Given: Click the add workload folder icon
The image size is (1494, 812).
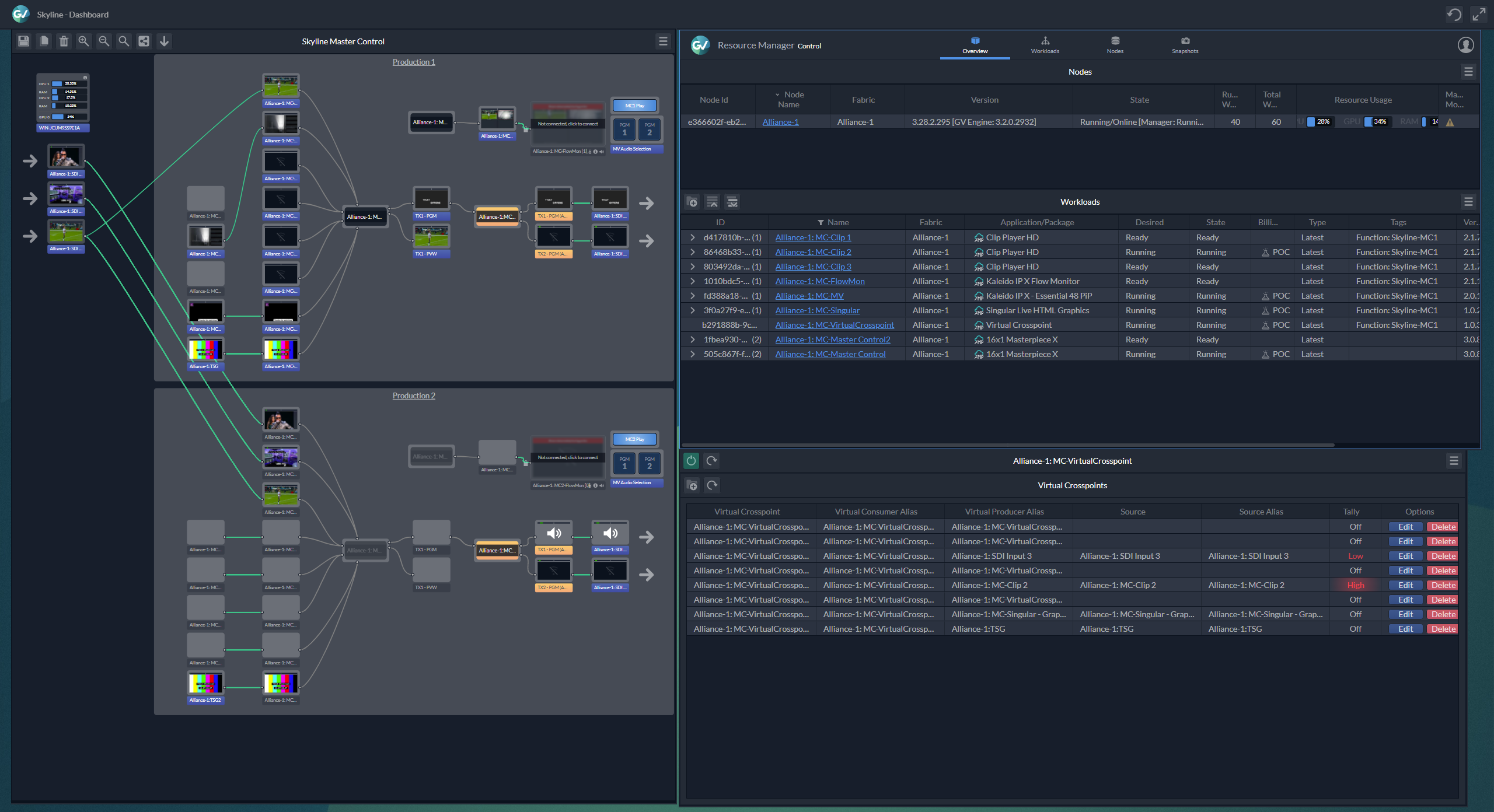Looking at the screenshot, I should [x=693, y=202].
